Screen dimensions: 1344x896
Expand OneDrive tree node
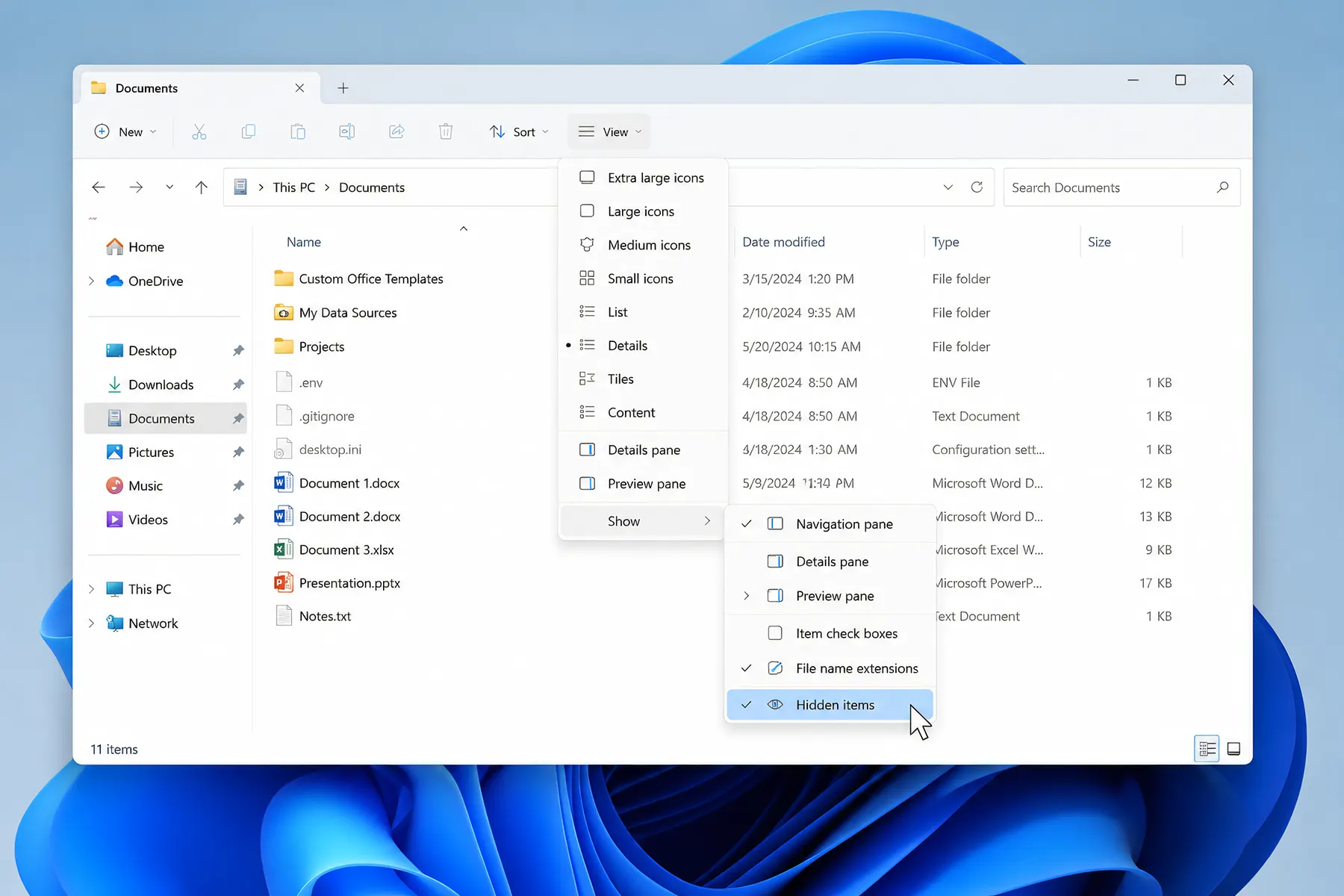click(x=92, y=281)
